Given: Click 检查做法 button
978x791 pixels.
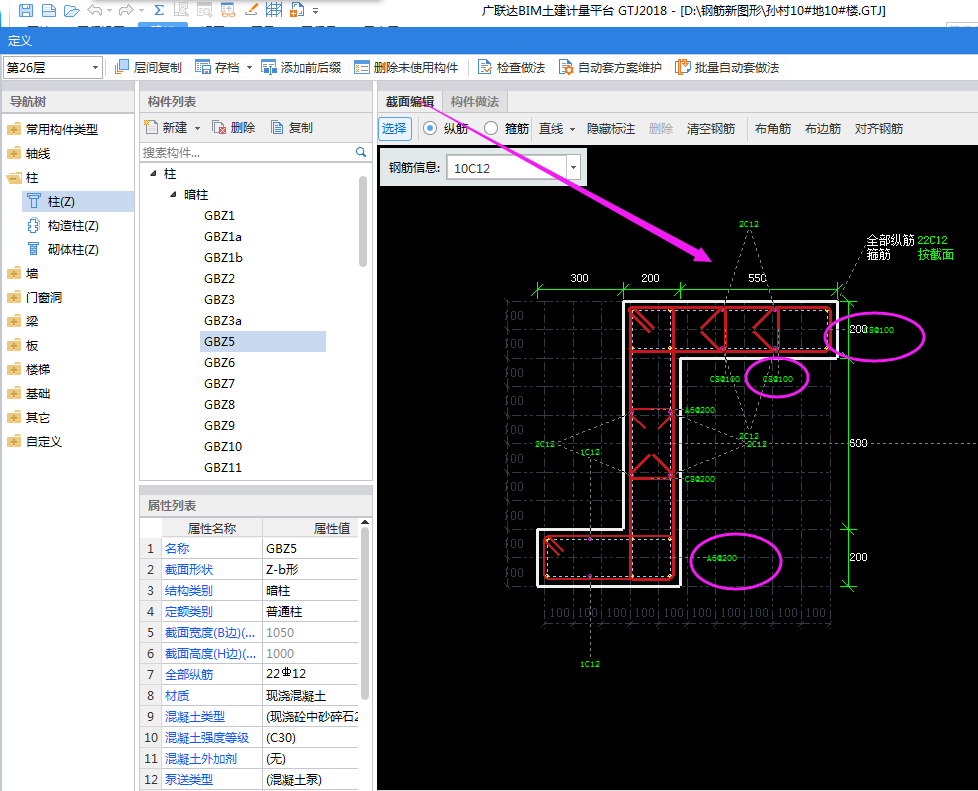Looking at the screenshot, I should [511, 67].
